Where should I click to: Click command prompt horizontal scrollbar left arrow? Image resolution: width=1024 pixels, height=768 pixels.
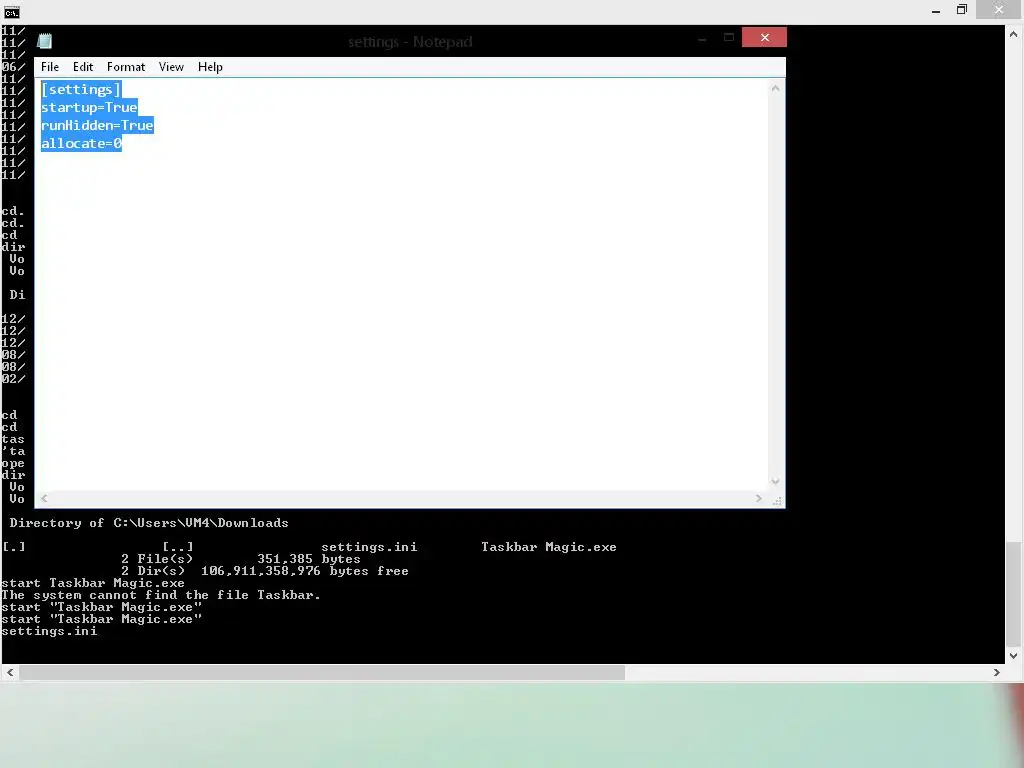point(10,672)
